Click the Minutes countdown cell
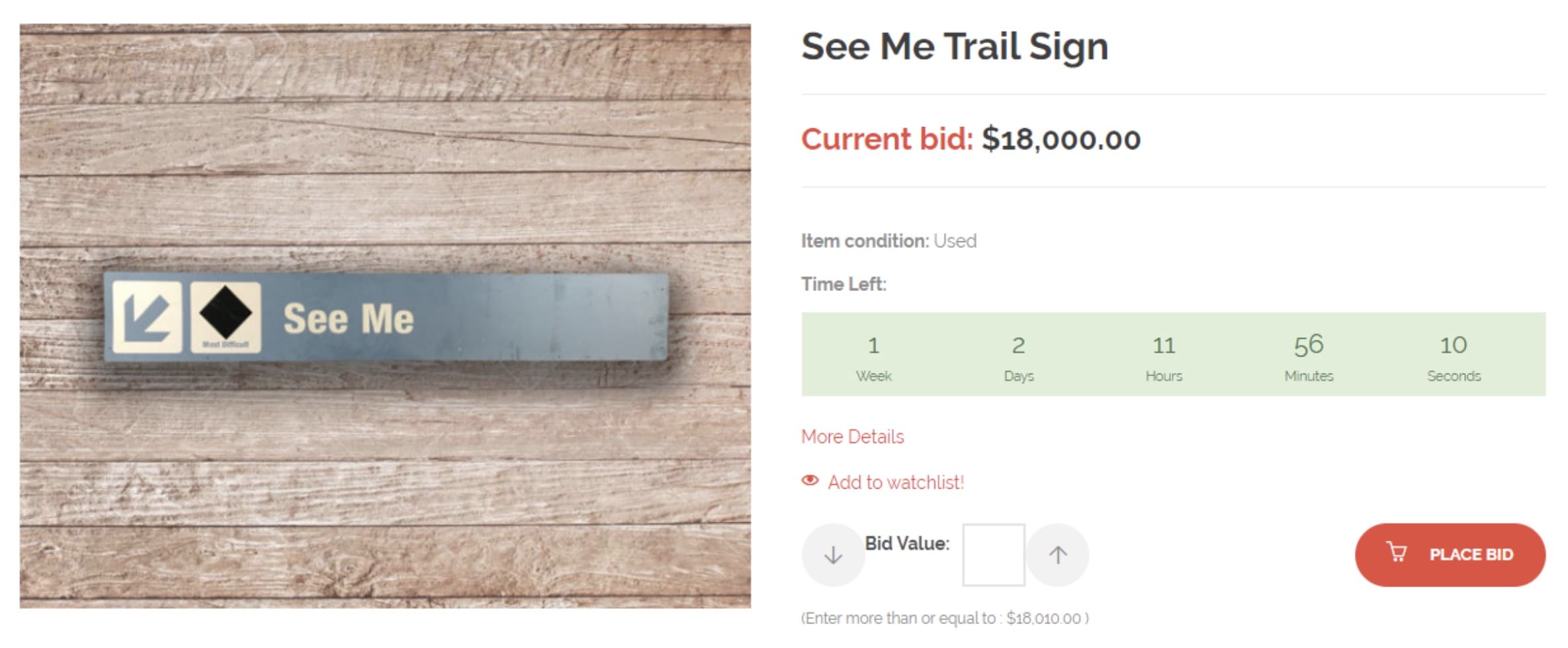Image resolution: width=1568 pixels, height=648 pixels. [x=1308, y=356]
